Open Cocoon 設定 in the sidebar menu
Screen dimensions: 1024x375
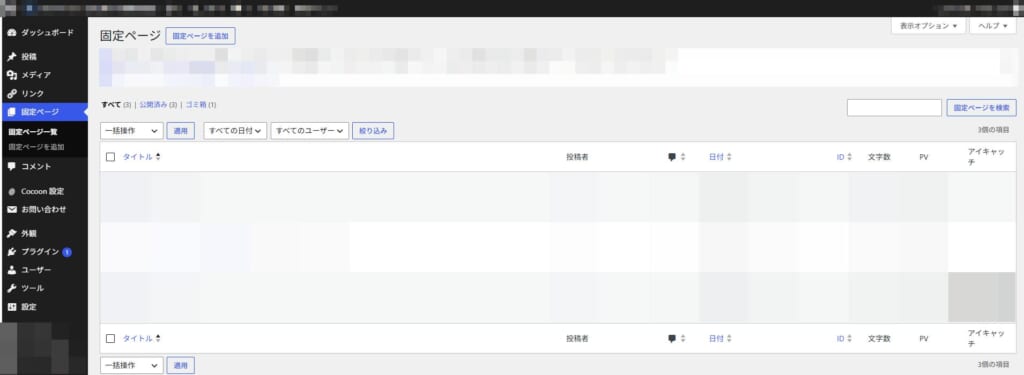(x=42, y=191)
